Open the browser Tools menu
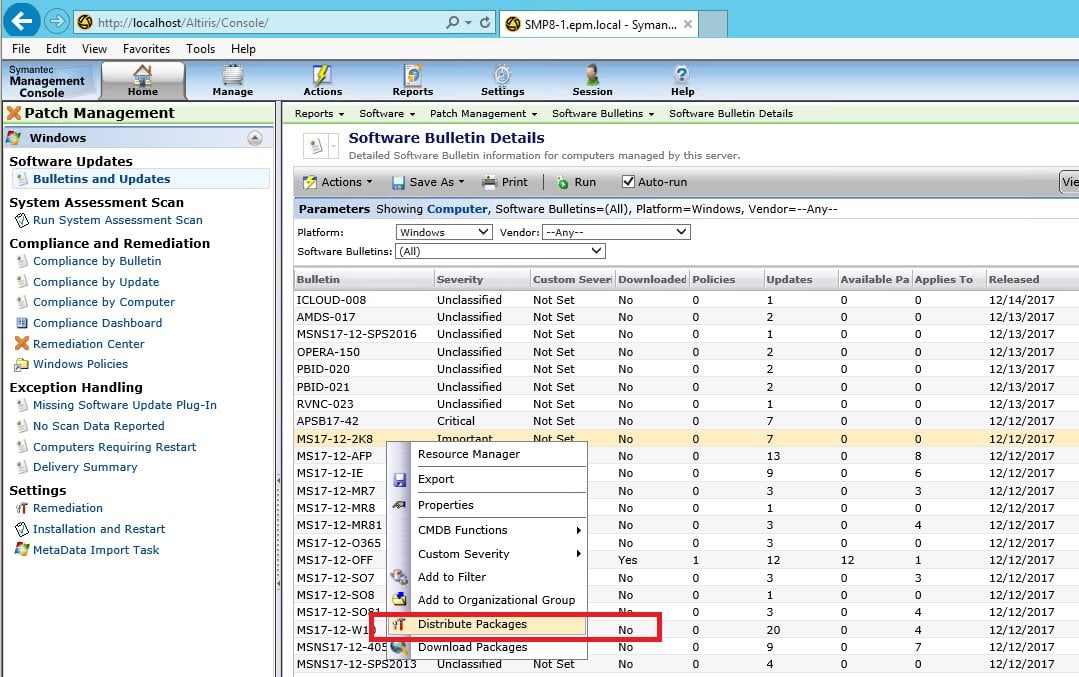 pos(200,49)
